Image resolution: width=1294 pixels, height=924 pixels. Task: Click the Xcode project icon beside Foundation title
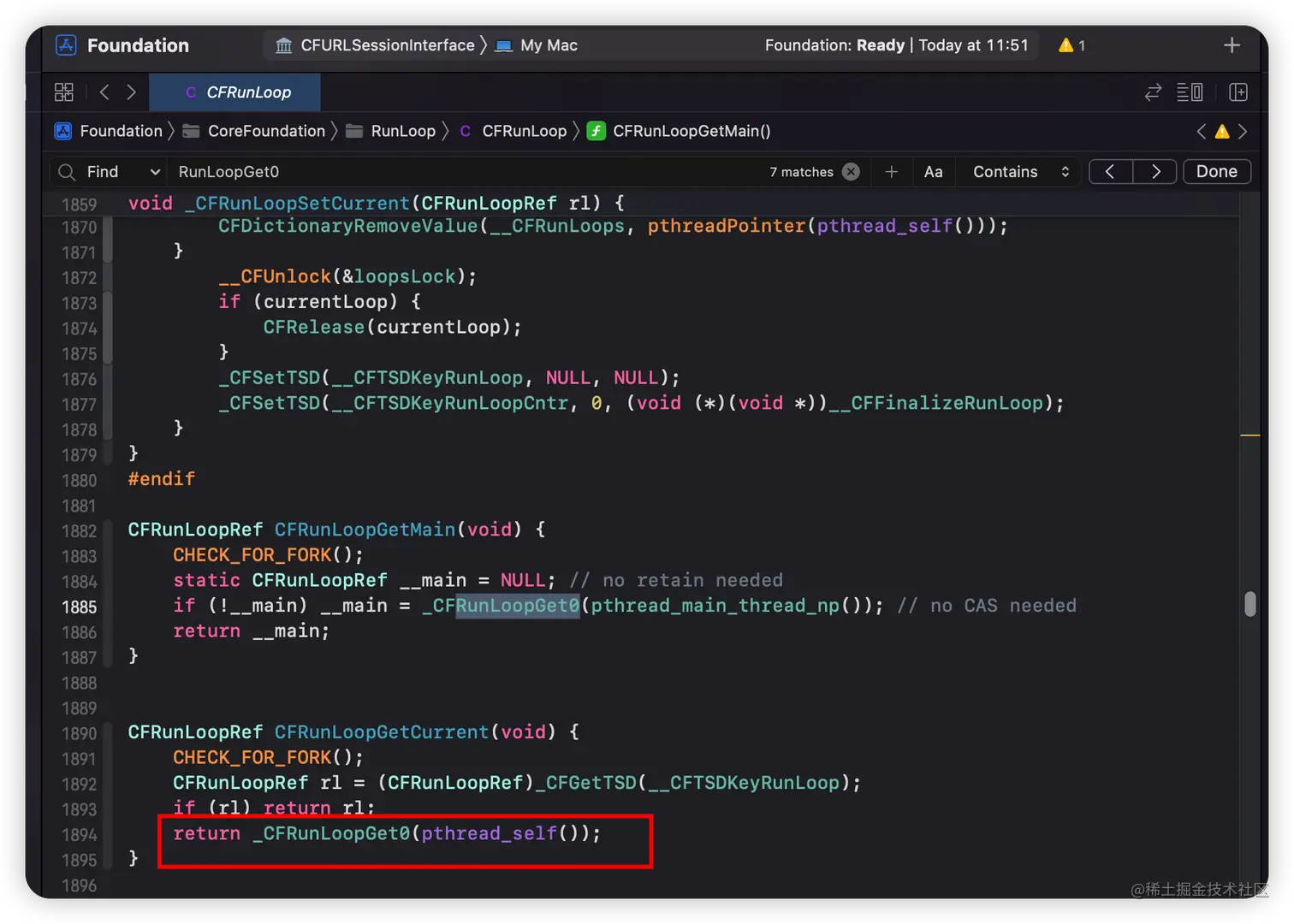click(66, 45)
